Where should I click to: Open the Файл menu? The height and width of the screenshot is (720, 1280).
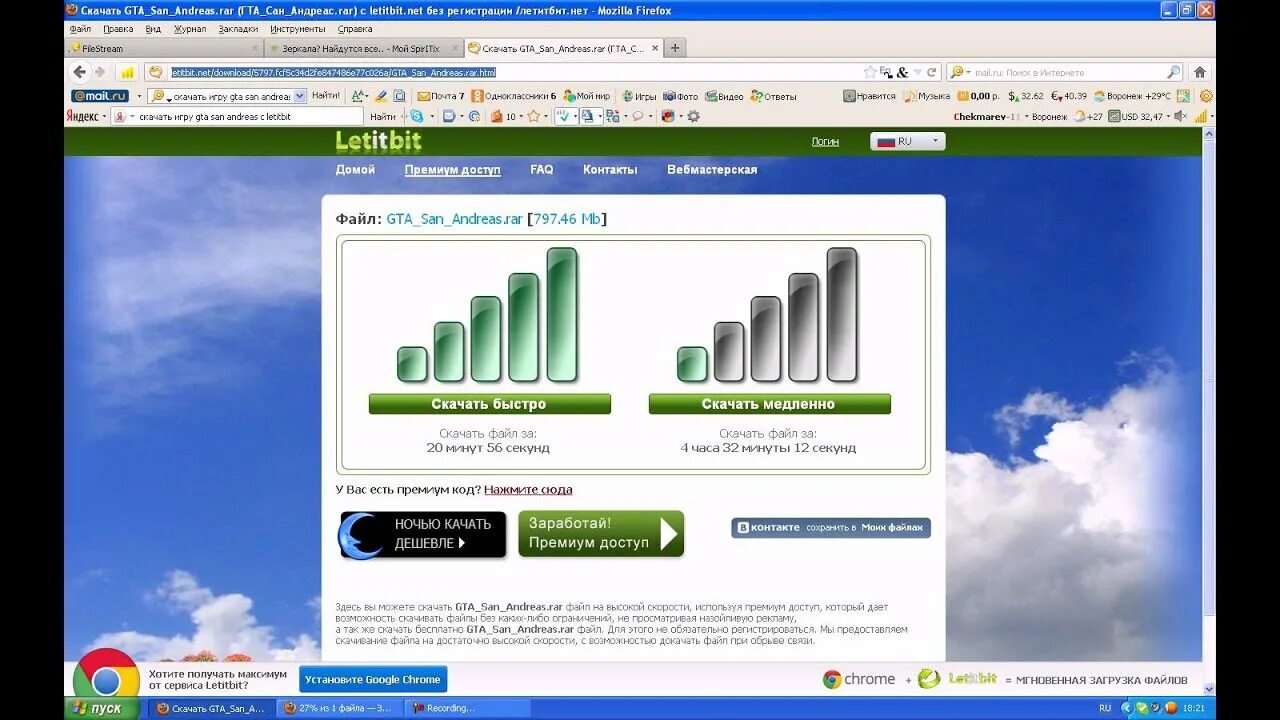pos(80,29)
